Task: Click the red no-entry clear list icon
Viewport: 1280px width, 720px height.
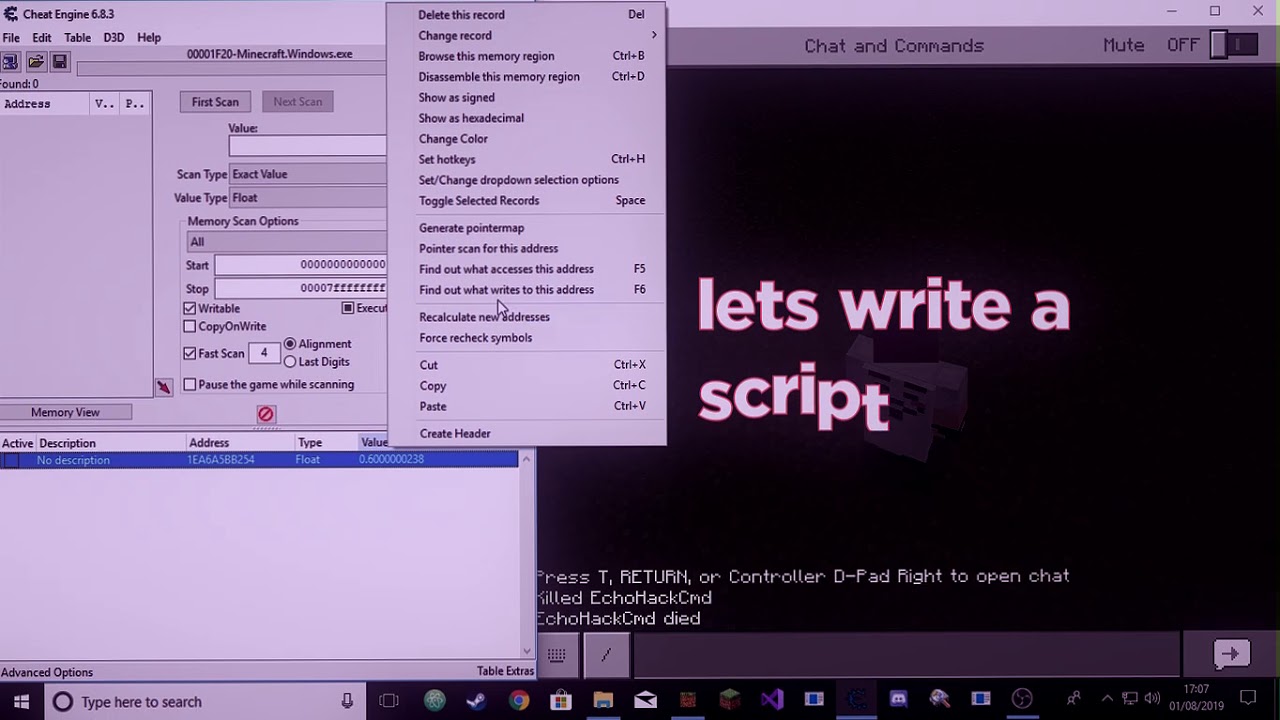Action: [x=266, y=414]
